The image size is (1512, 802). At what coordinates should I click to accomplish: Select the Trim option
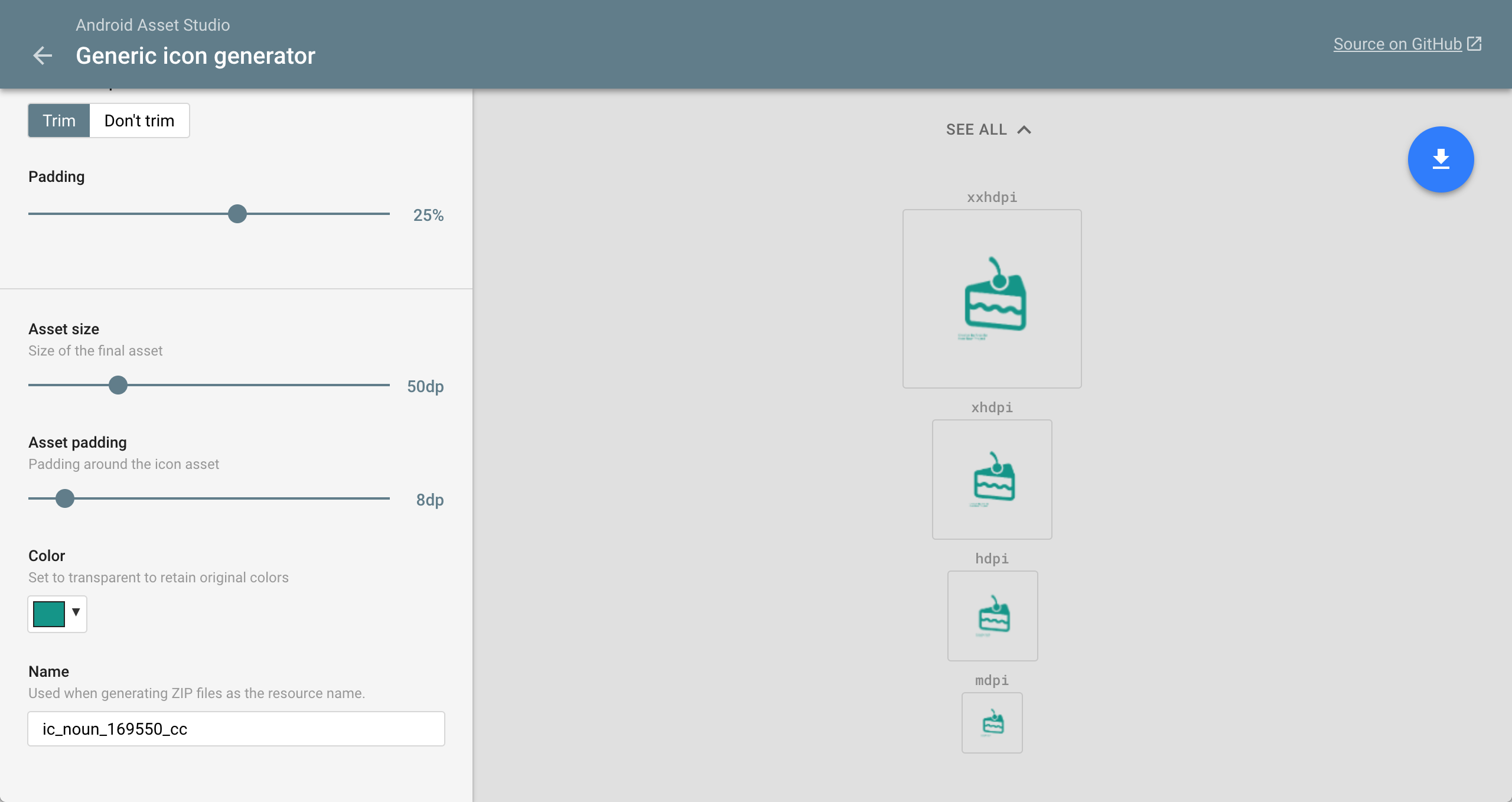[59, 120]
